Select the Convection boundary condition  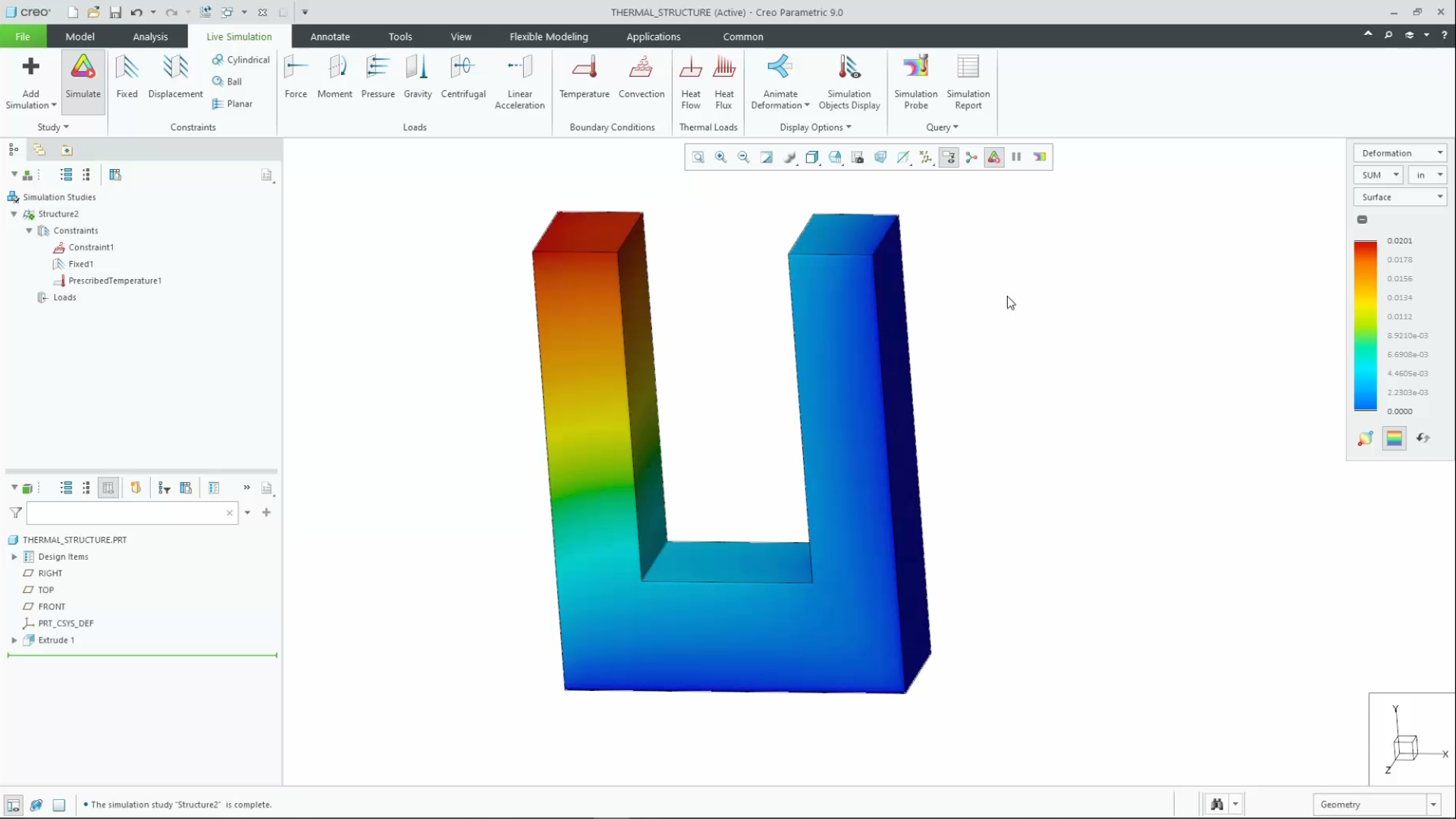pos(642,77)
